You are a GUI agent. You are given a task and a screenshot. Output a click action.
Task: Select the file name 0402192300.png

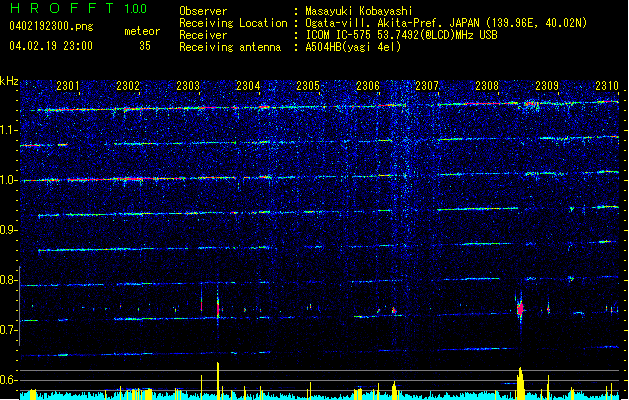51,26
